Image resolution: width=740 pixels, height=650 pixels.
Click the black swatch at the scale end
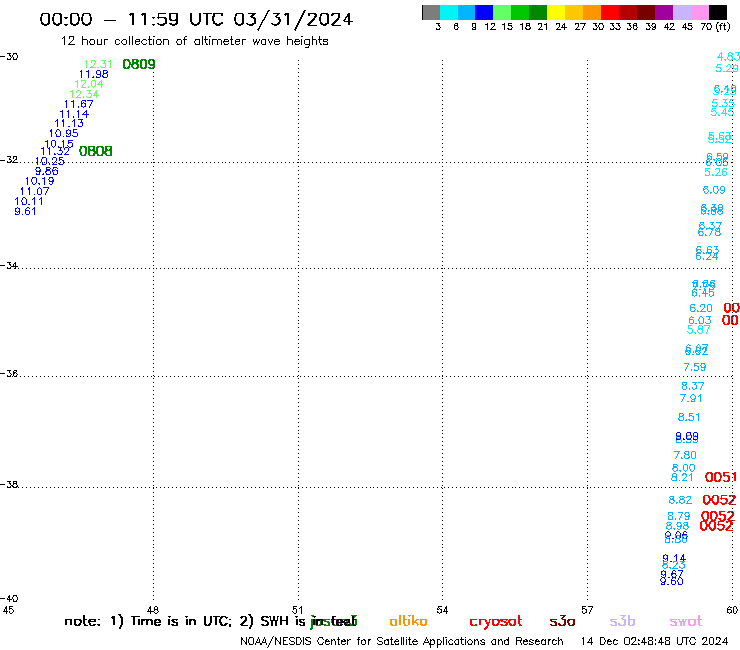click(718, 12)
